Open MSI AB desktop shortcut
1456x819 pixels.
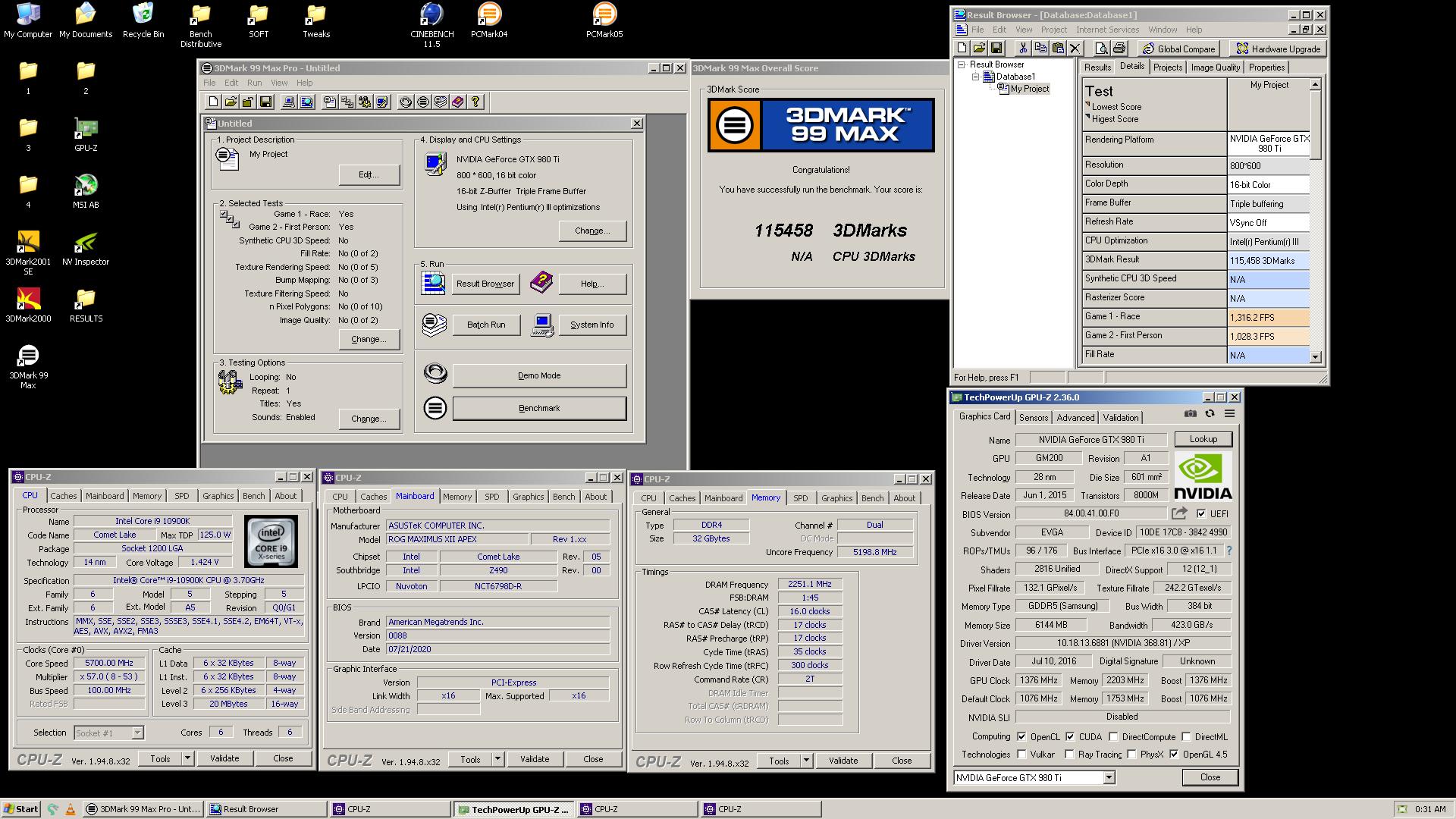point(86,191)
